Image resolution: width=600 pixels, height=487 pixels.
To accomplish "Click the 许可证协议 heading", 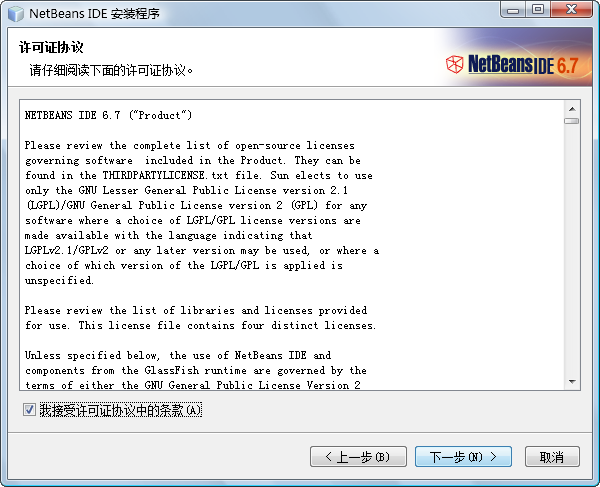I will (51, 47).
